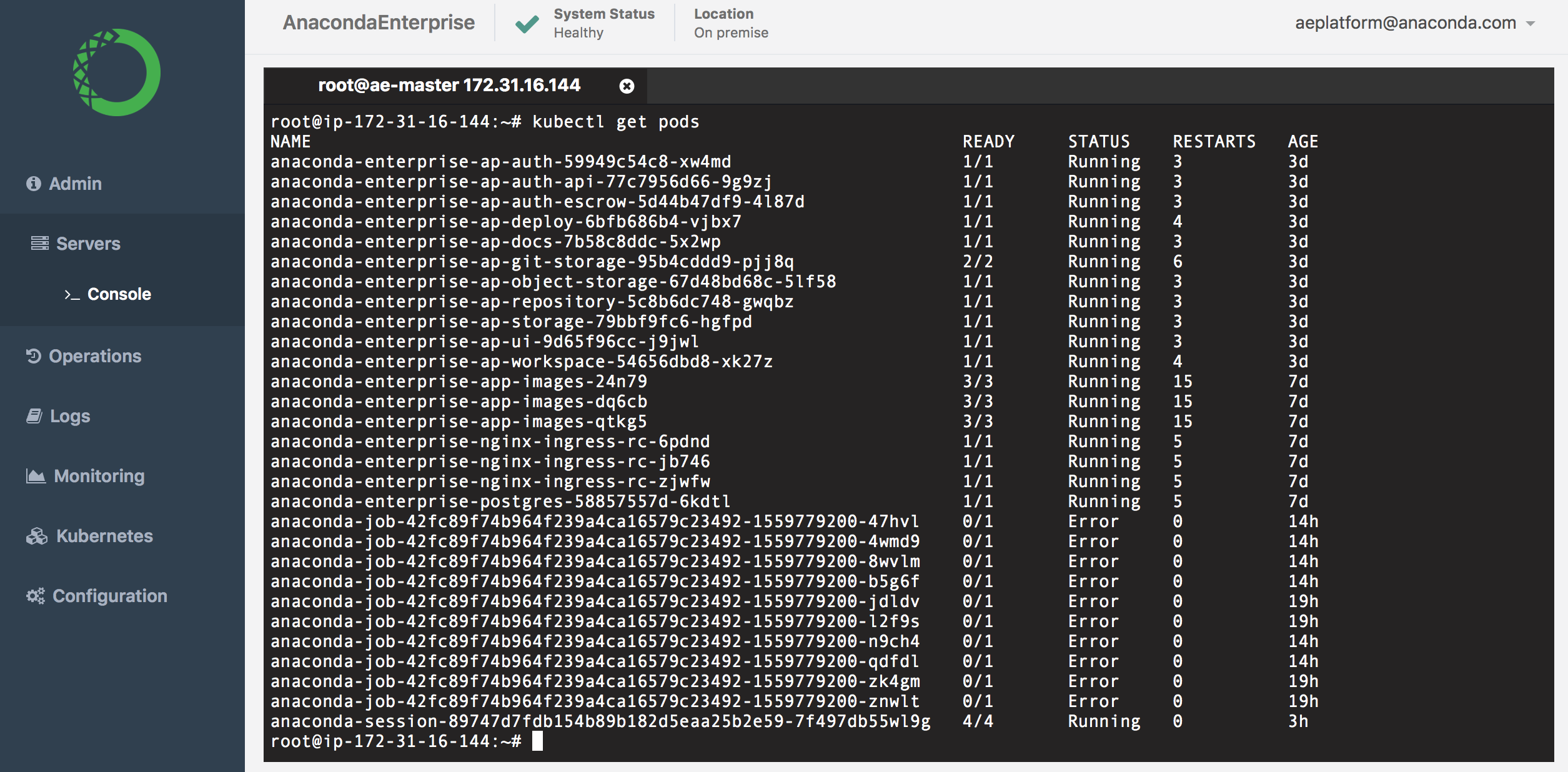
Task: Click the Kubernetes cubes icon
Action: coord(37,536)
